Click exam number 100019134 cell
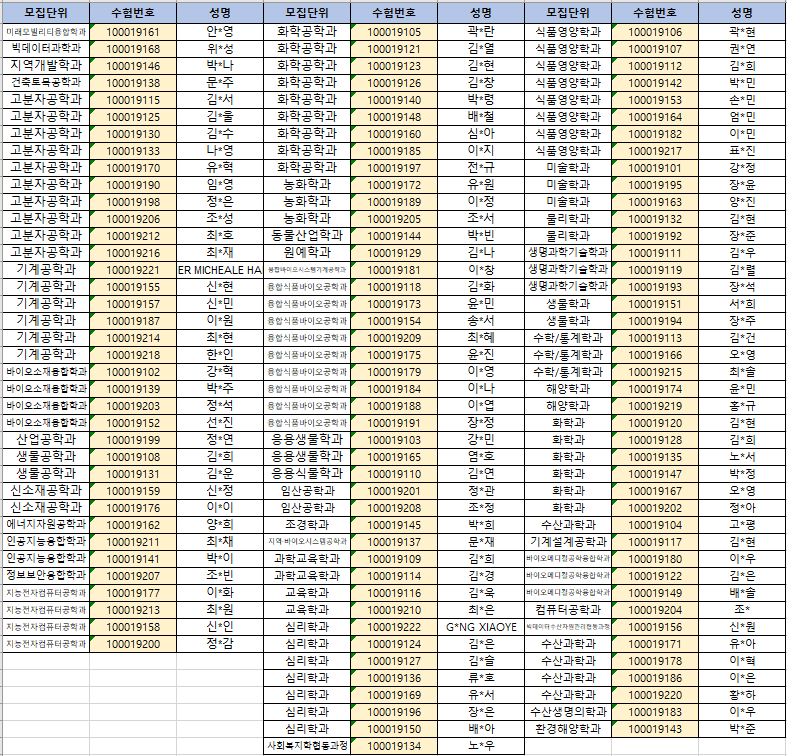The image size is (787, 756). [394, 746]
